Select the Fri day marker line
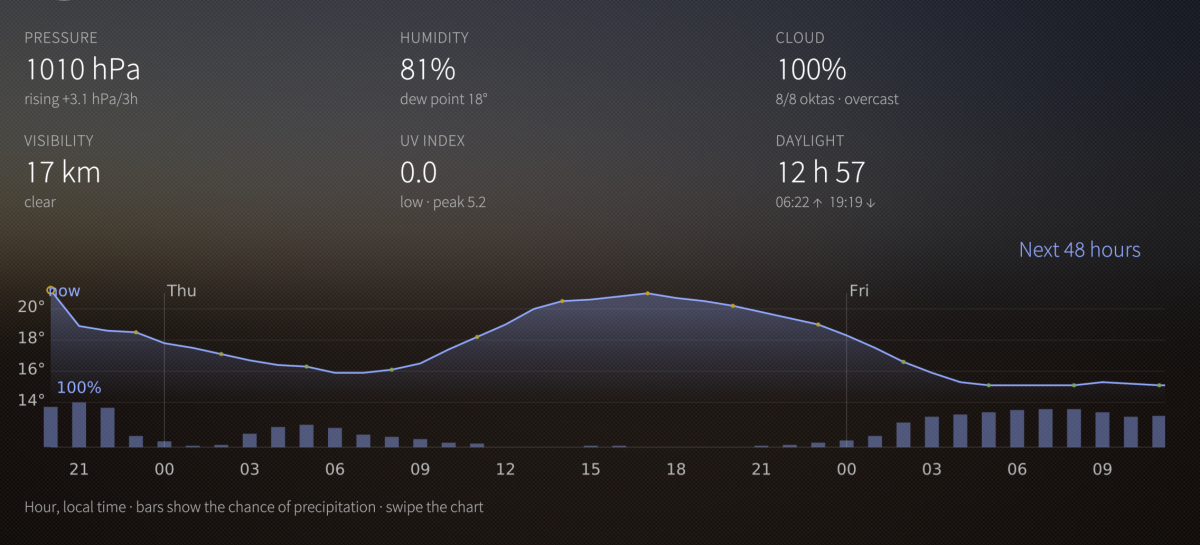 point(847,366)
